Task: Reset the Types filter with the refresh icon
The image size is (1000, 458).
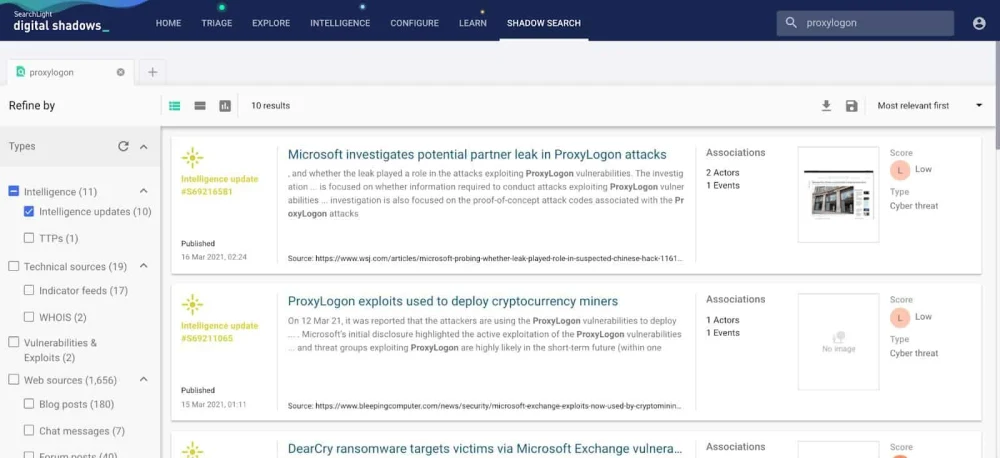Action: [124, 146]
